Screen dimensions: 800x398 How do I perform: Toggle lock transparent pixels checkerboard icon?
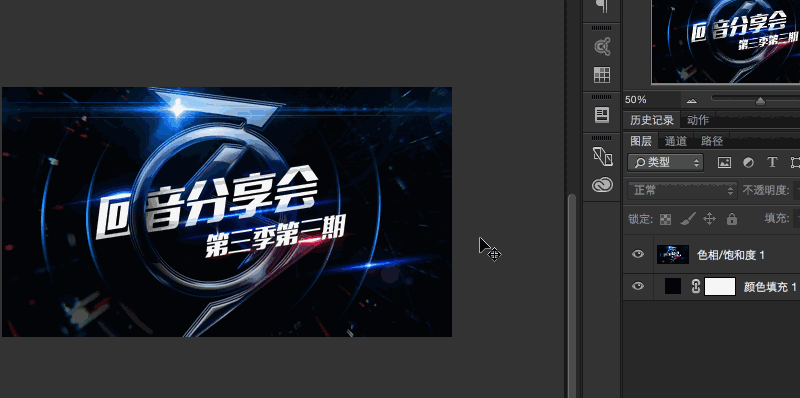pyautogui.click(x=665, y=219)
